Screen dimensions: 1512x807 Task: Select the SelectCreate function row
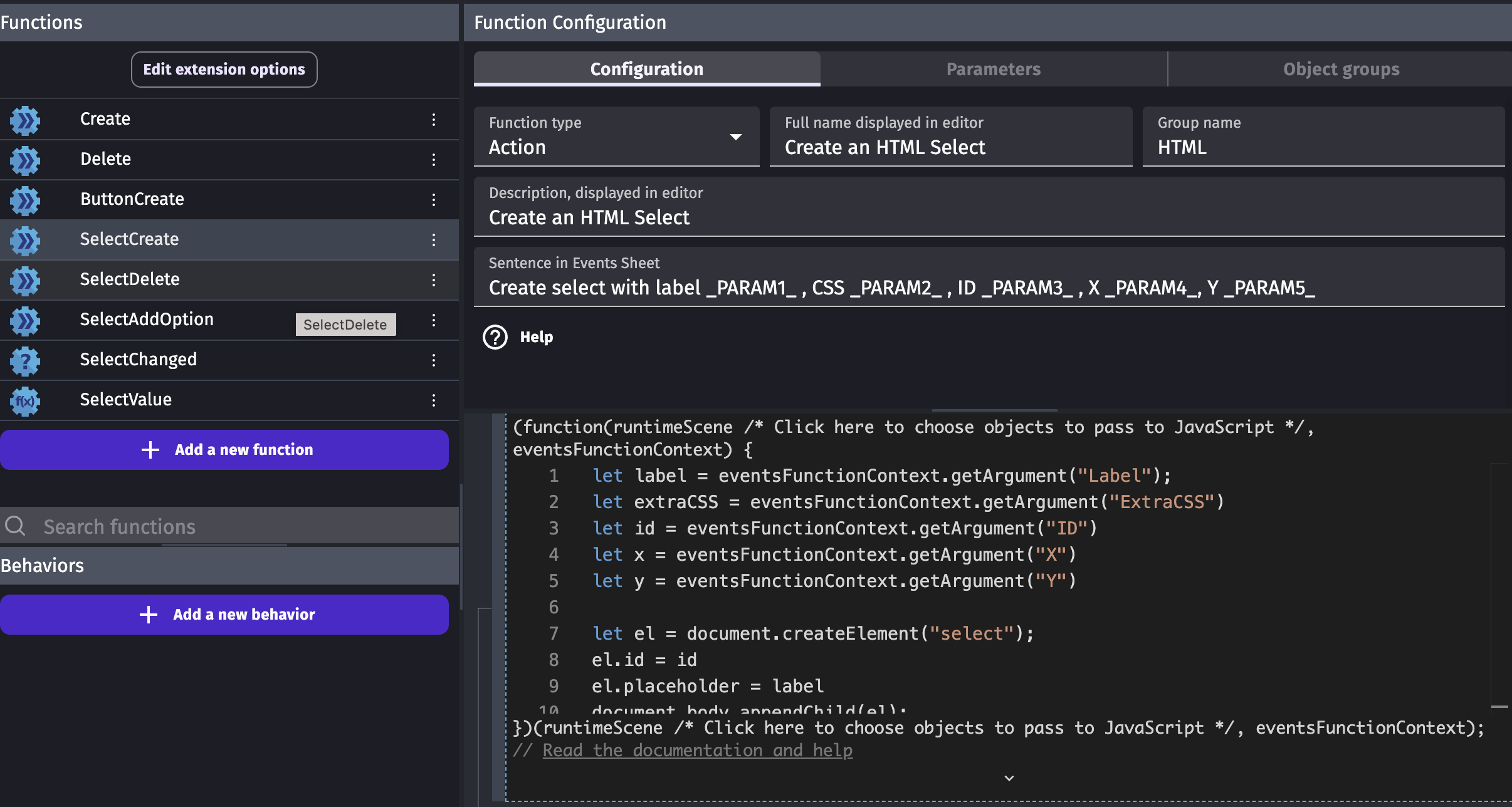(x=229, y=240)
